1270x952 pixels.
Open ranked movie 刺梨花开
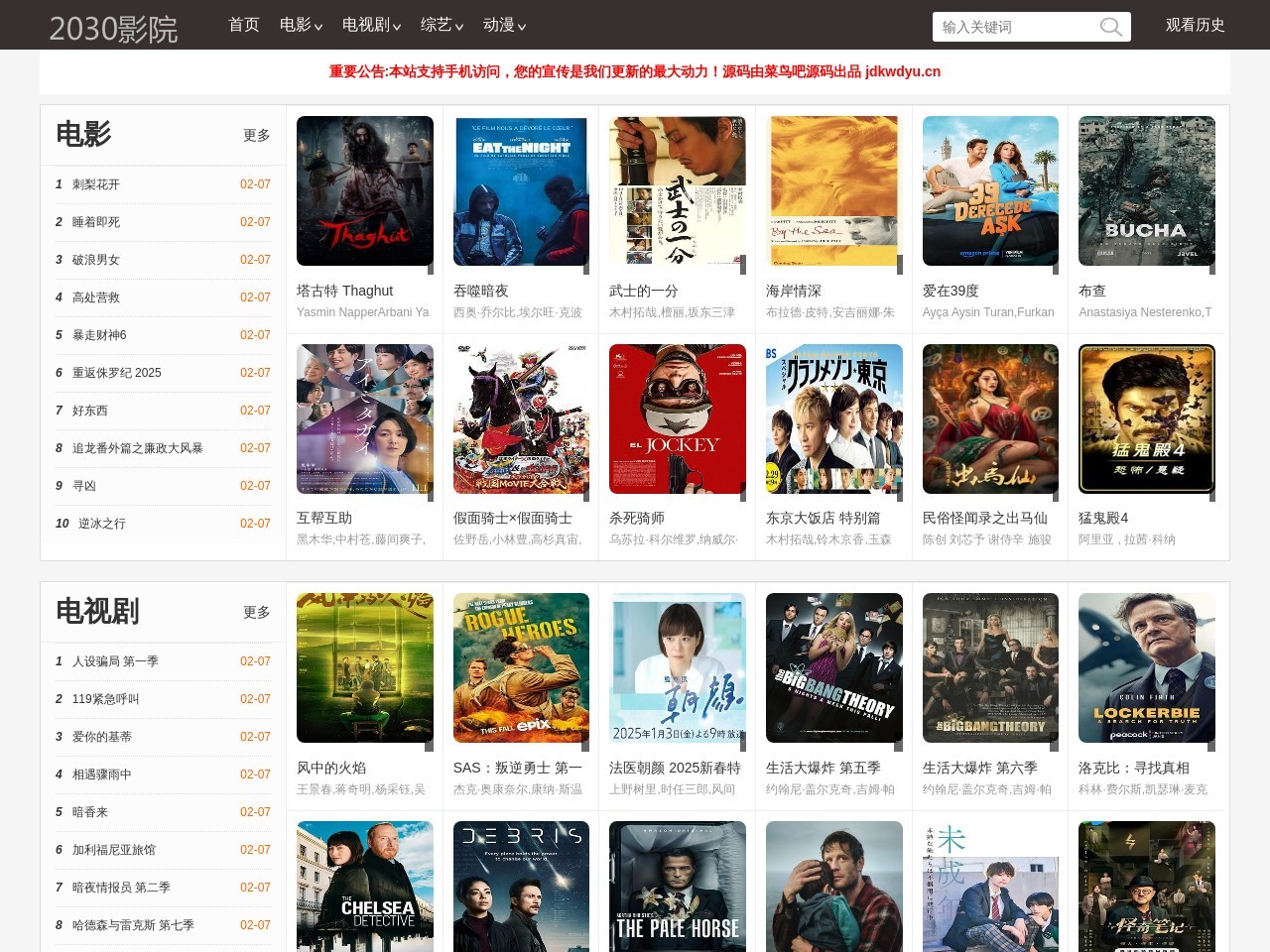click(x=96, y=184)
